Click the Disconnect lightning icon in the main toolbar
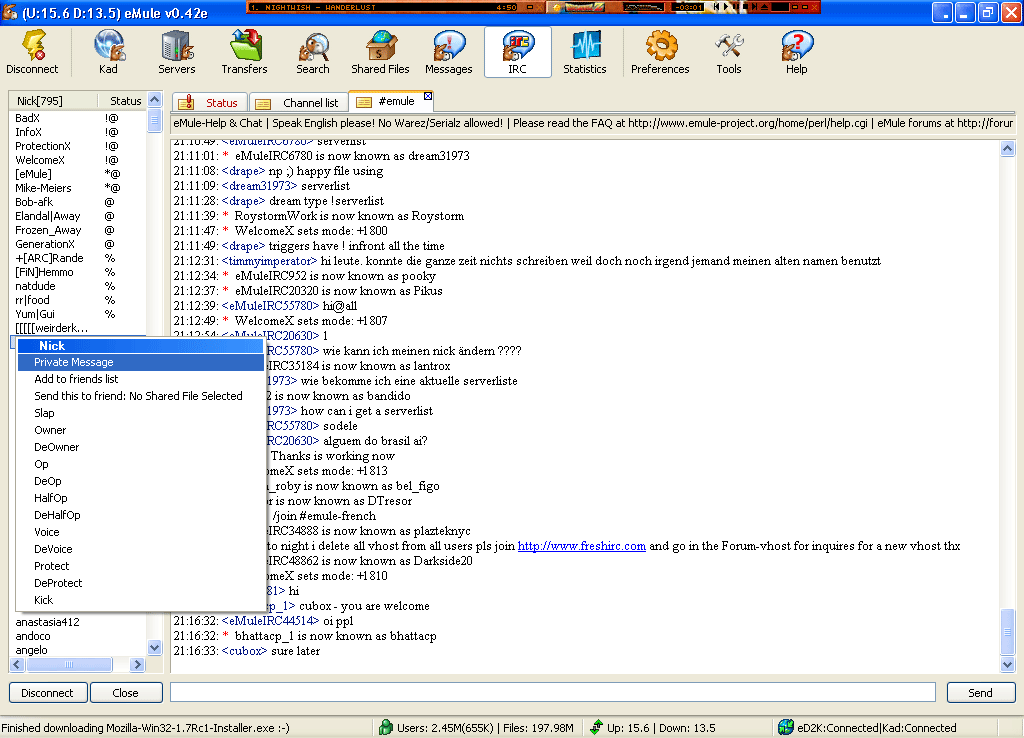The height and width of the screenshot is (738, 1024). 32,52
